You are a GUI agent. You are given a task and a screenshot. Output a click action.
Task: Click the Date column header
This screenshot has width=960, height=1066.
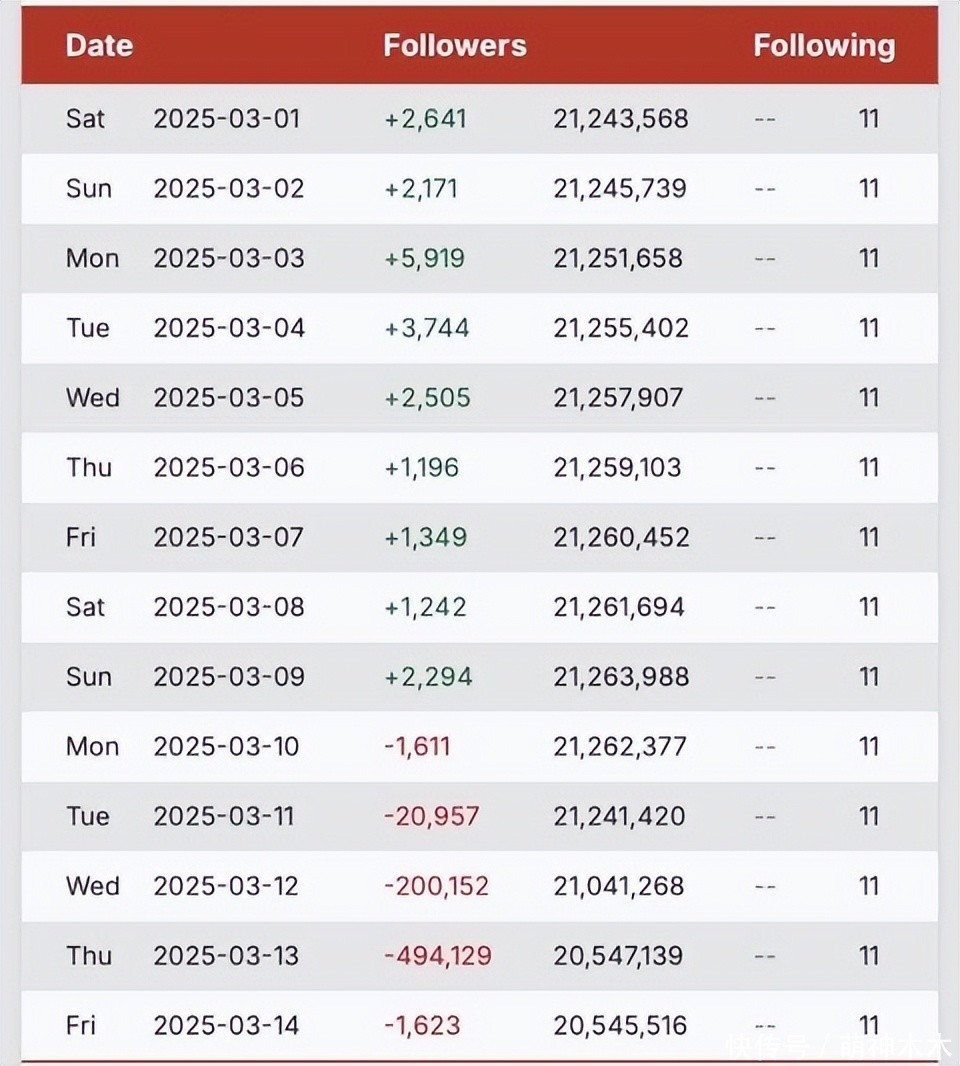[x=99, y=46]
